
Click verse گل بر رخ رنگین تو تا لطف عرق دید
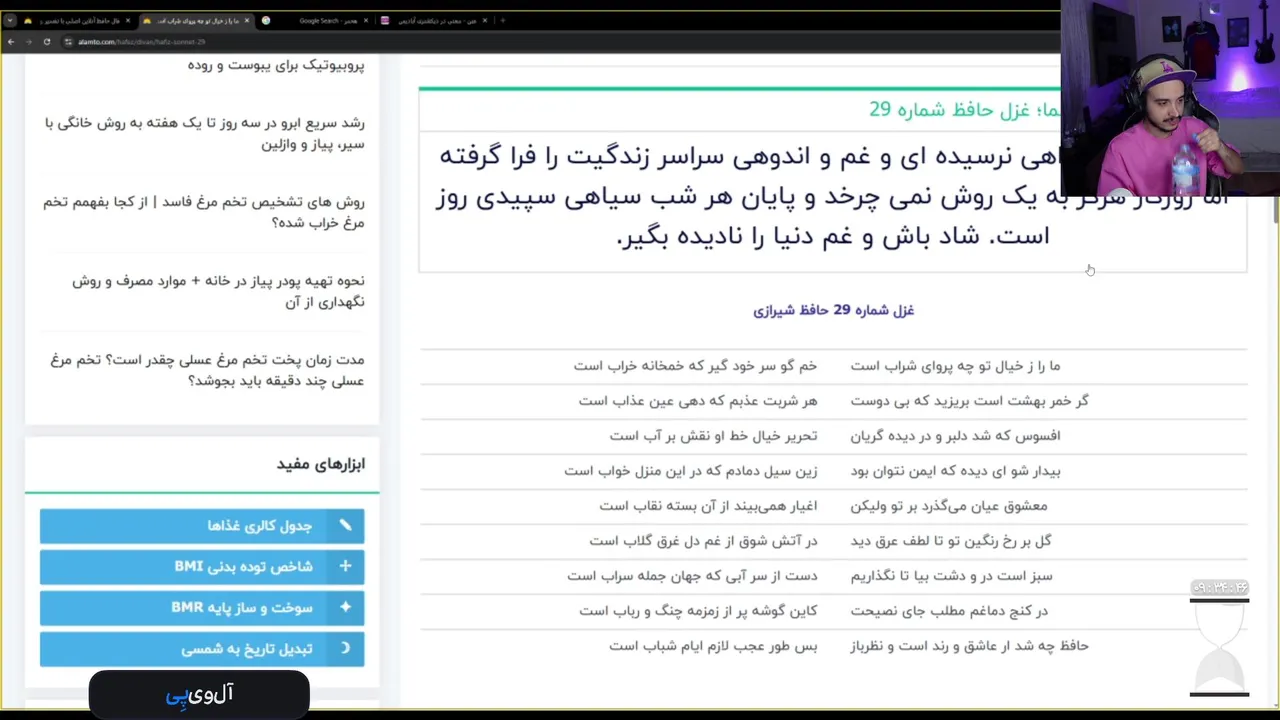951,541
